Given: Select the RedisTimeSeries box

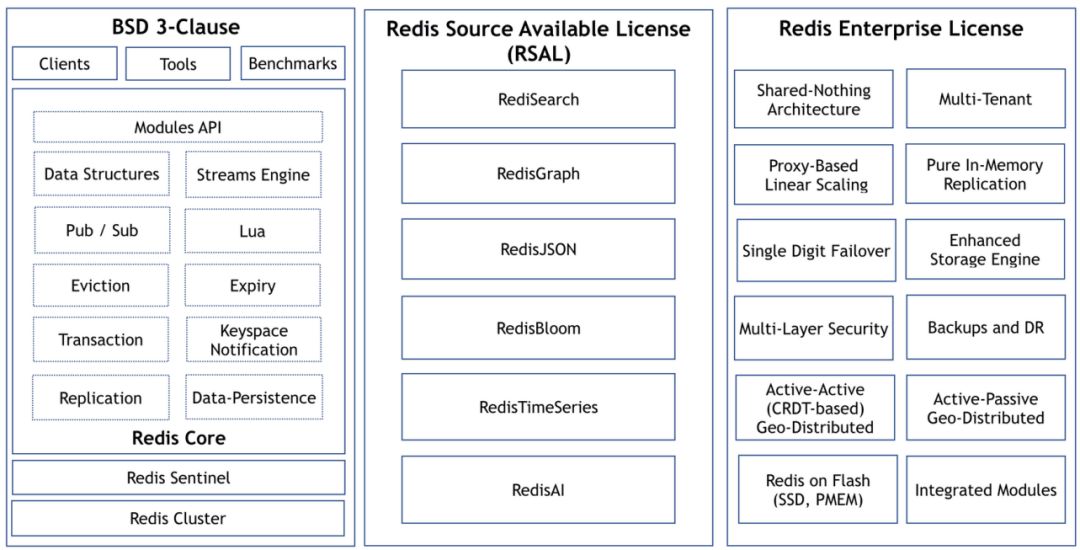Looking at the screenshot, I should [538, 407].
